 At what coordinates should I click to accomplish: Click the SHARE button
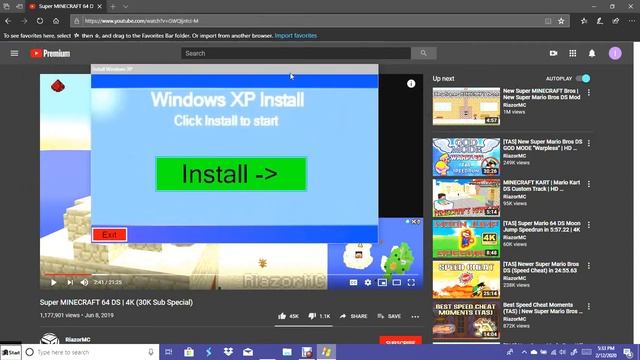click(x=353, y=316)
